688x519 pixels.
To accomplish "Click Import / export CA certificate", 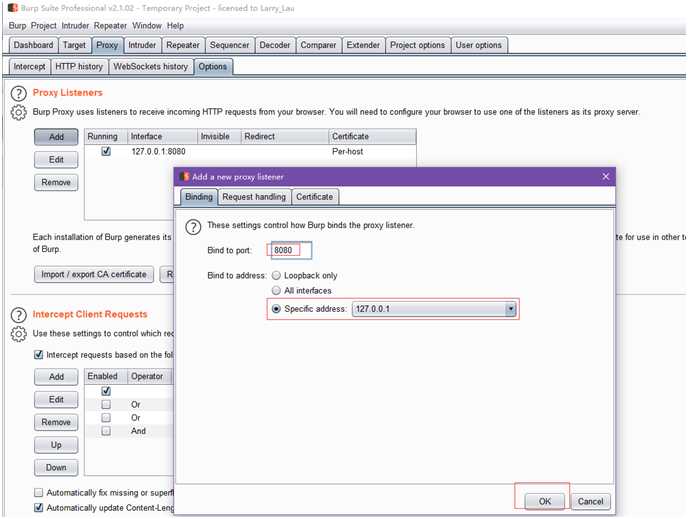I will point(94,274).
